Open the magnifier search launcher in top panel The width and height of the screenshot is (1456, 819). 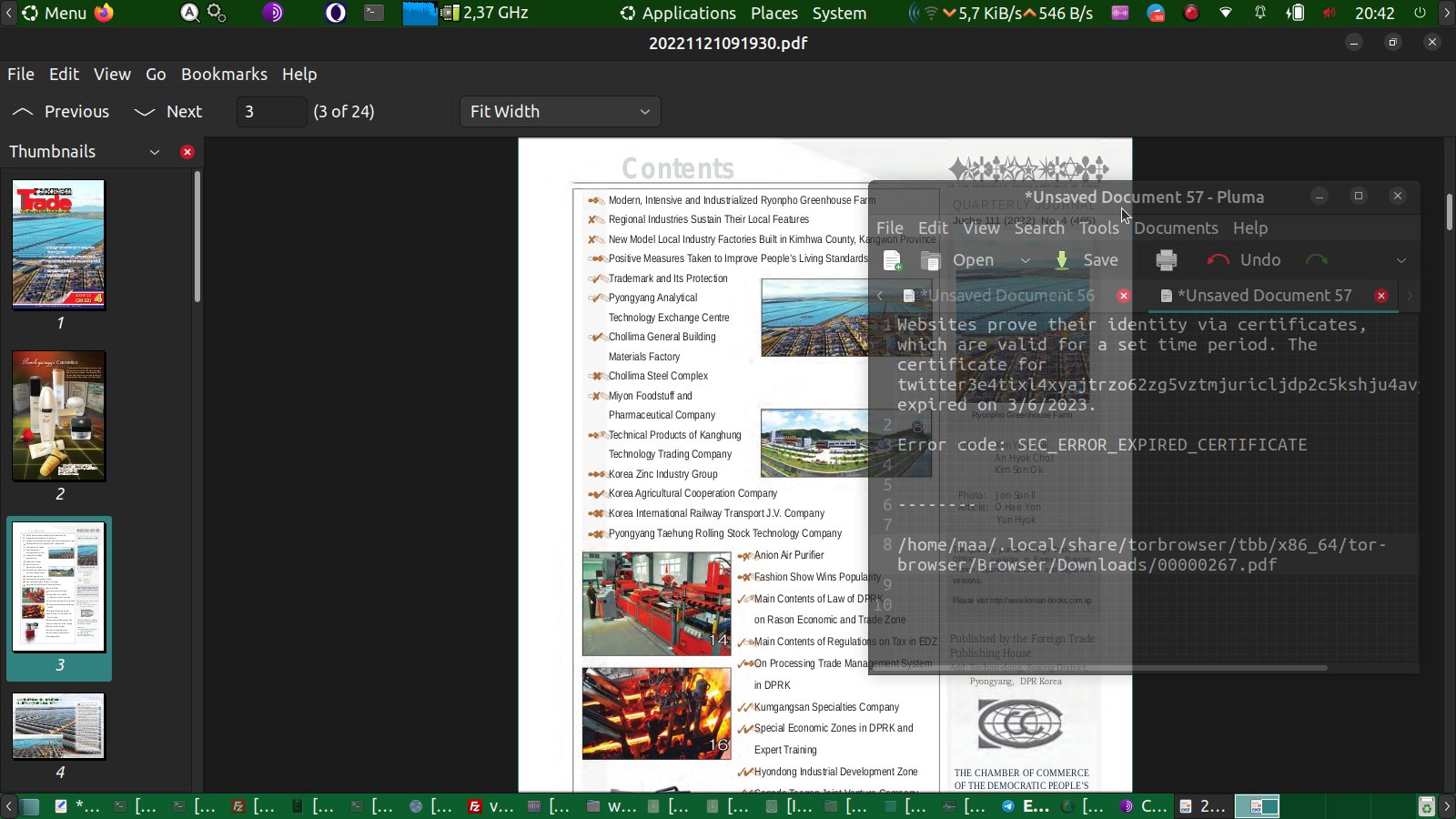click(x=189, y=13)
